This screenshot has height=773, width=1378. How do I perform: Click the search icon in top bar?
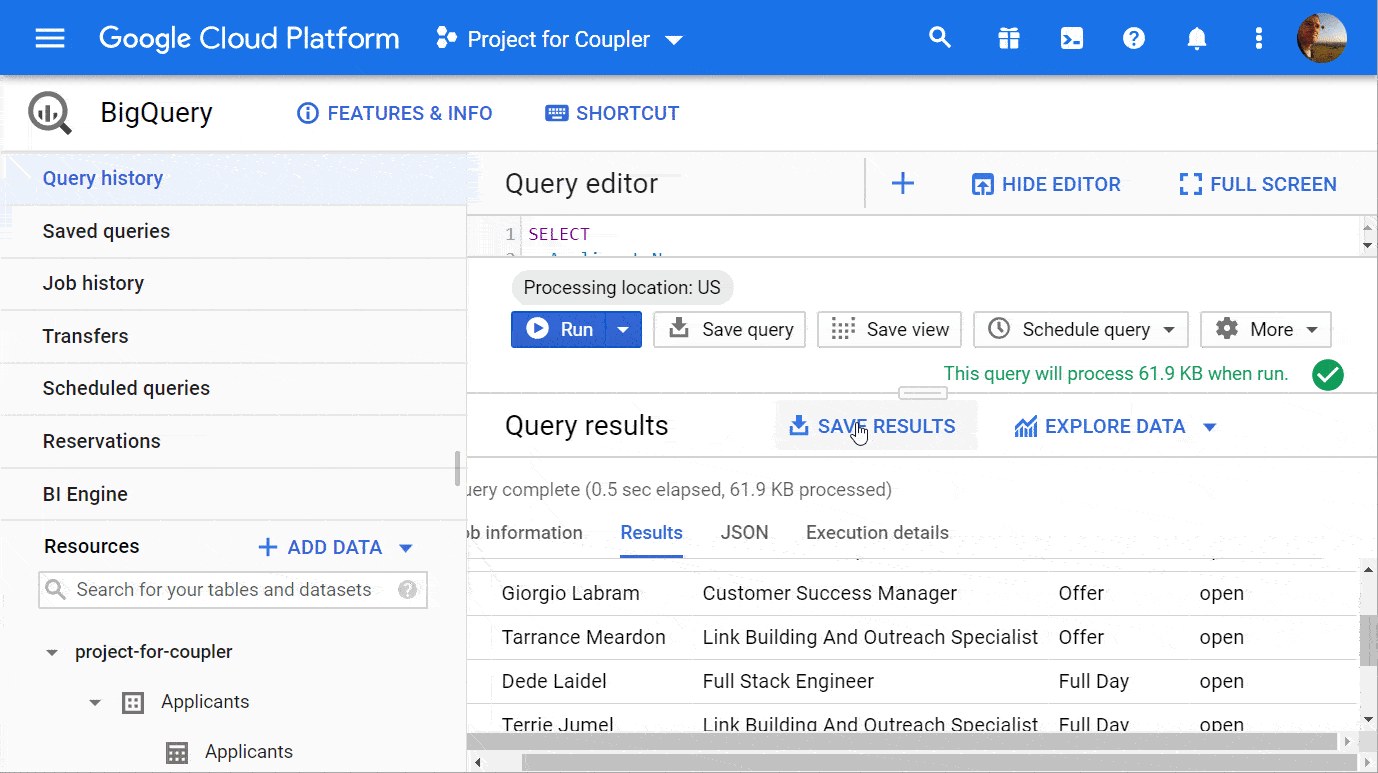point(939,37)
